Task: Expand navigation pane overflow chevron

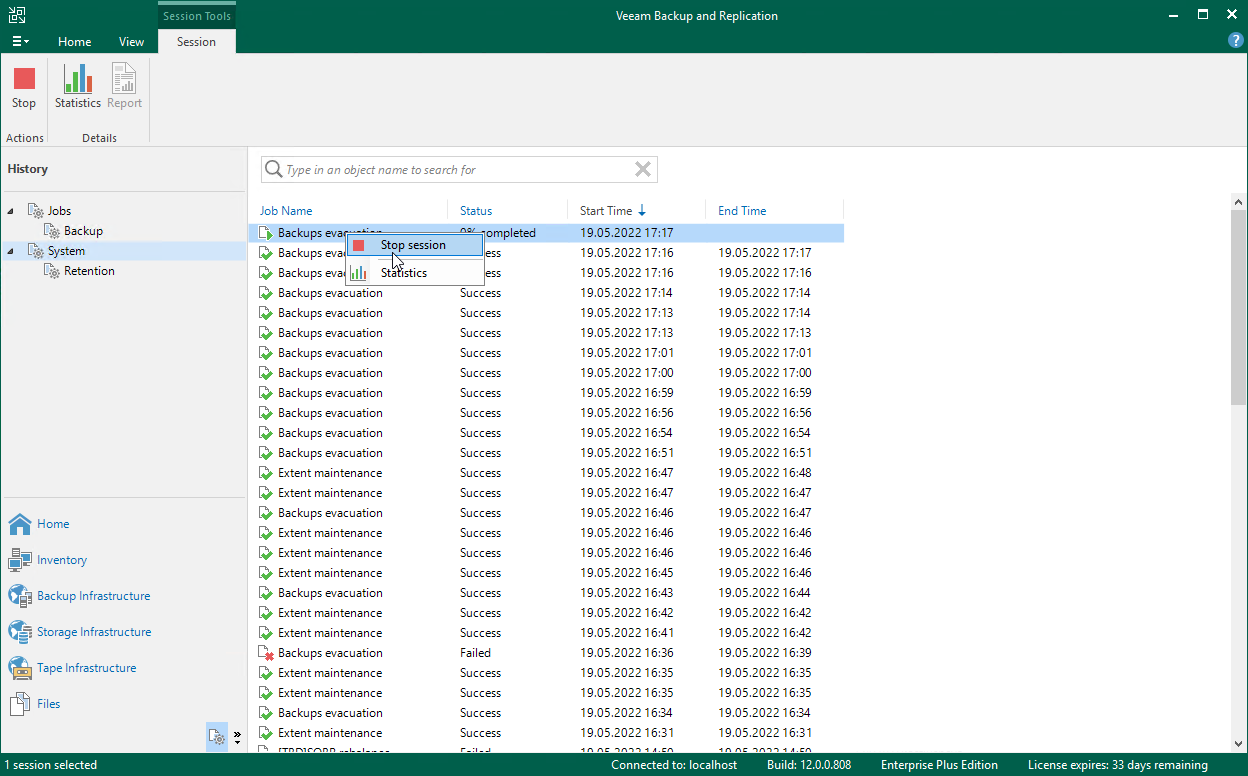Action: click(237, 737)
